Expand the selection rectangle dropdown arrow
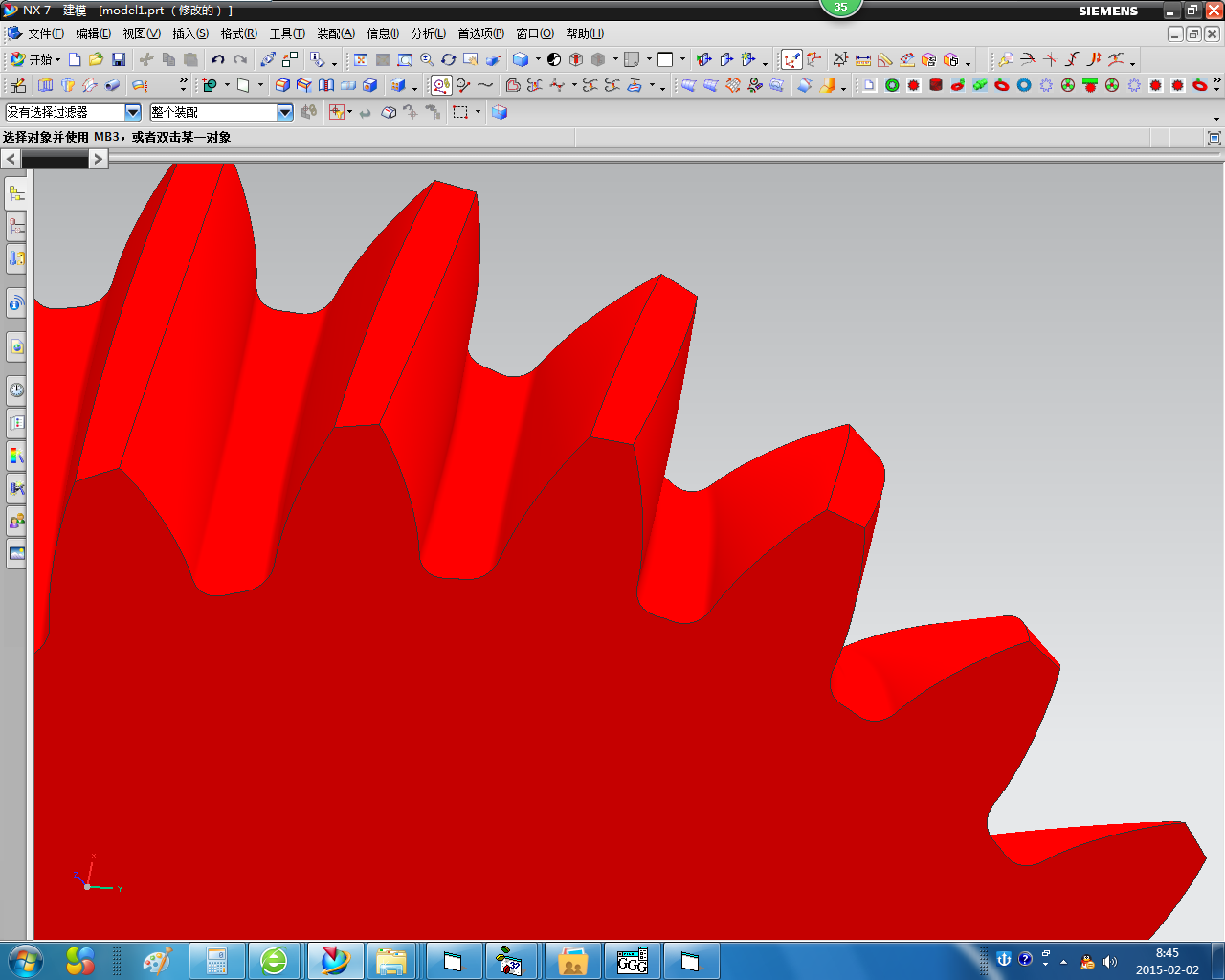This screenshot has width=1225, height=980. (478, 112)
